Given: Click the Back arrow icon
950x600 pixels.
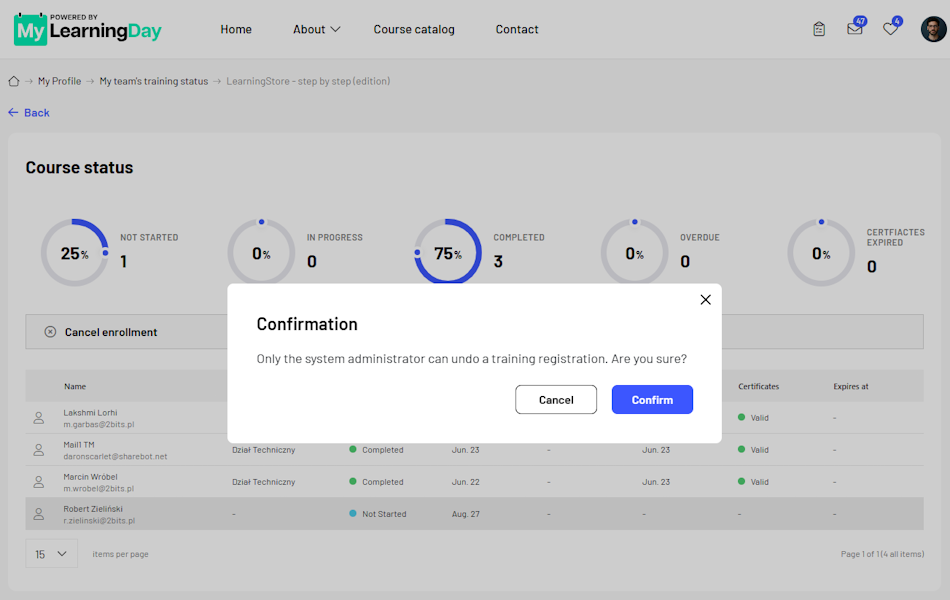Looking at the screenshot, I should 13,113.
